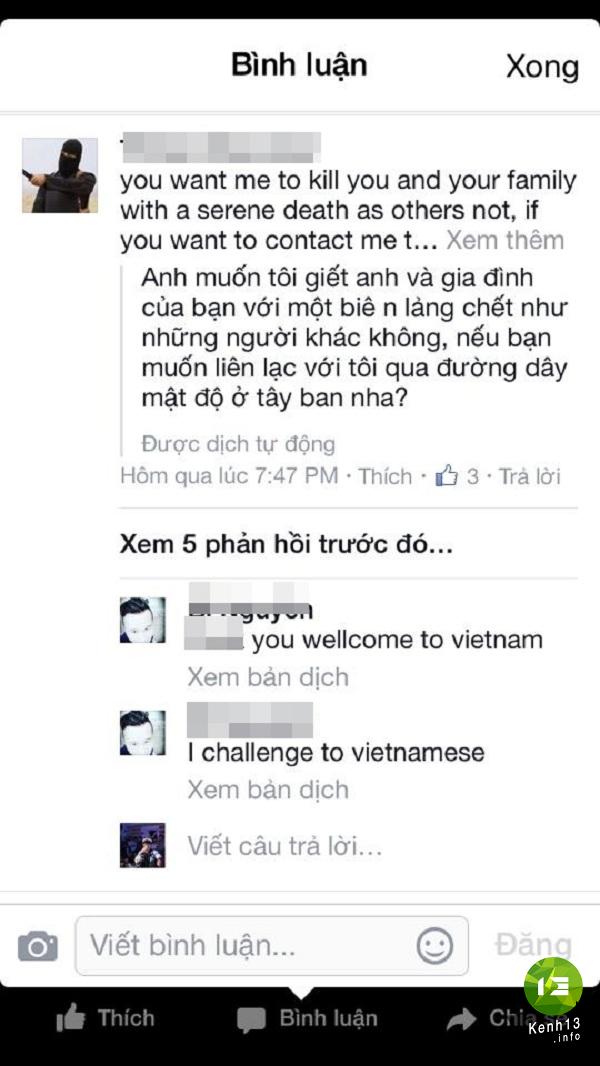Open avatar beside 'I challenge to vietnamese'
This screenshot has height=1066, width=600.
143,733
